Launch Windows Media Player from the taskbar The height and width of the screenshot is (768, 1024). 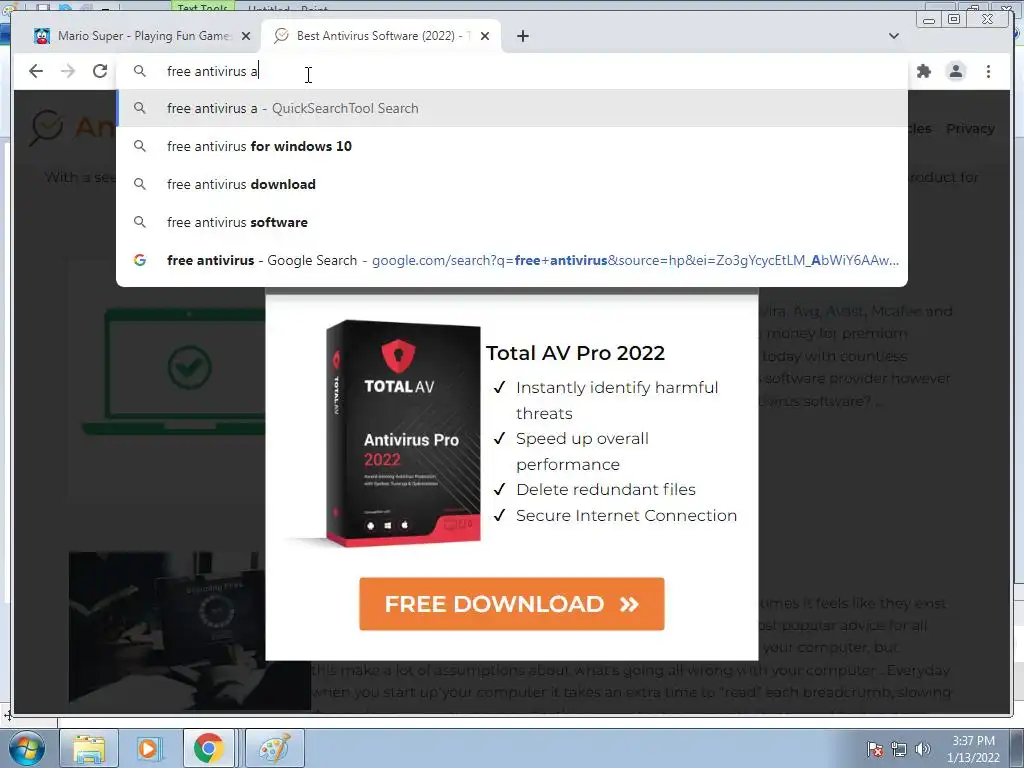(149, 749)
